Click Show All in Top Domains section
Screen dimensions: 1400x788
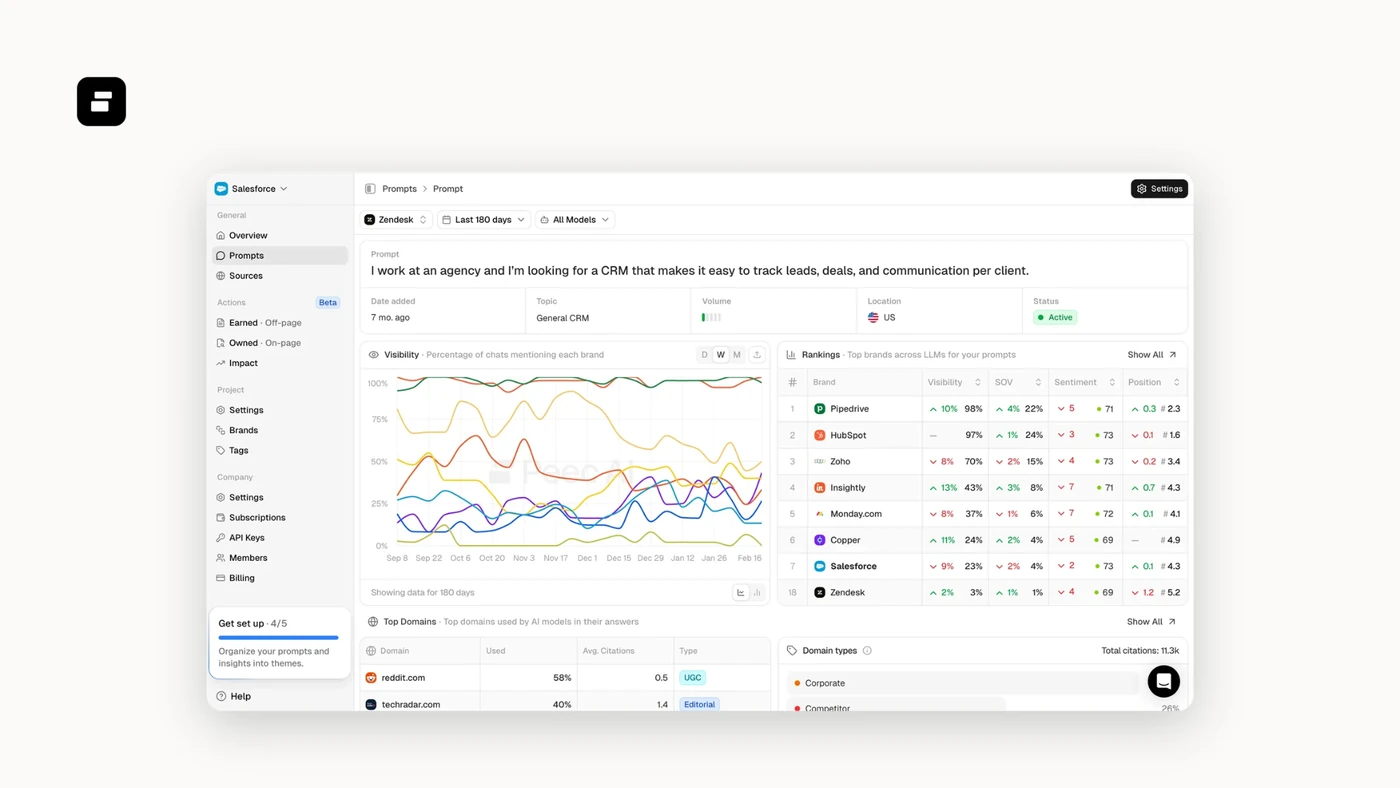click(x=1151, y=622)
